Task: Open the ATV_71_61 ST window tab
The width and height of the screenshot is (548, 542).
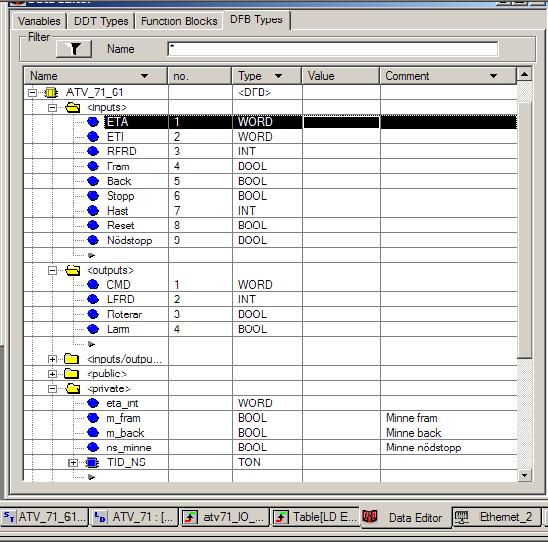Action: pos(45,517)
